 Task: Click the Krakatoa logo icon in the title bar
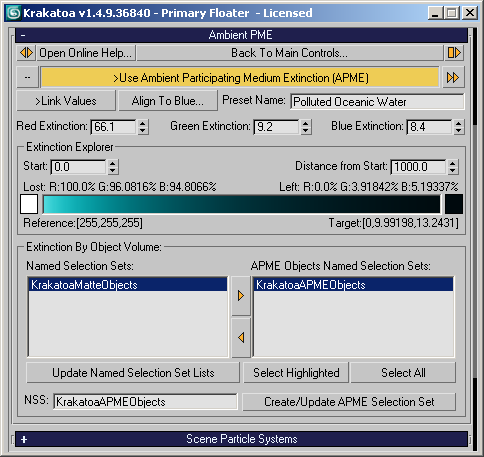click(x=14, y=13)
